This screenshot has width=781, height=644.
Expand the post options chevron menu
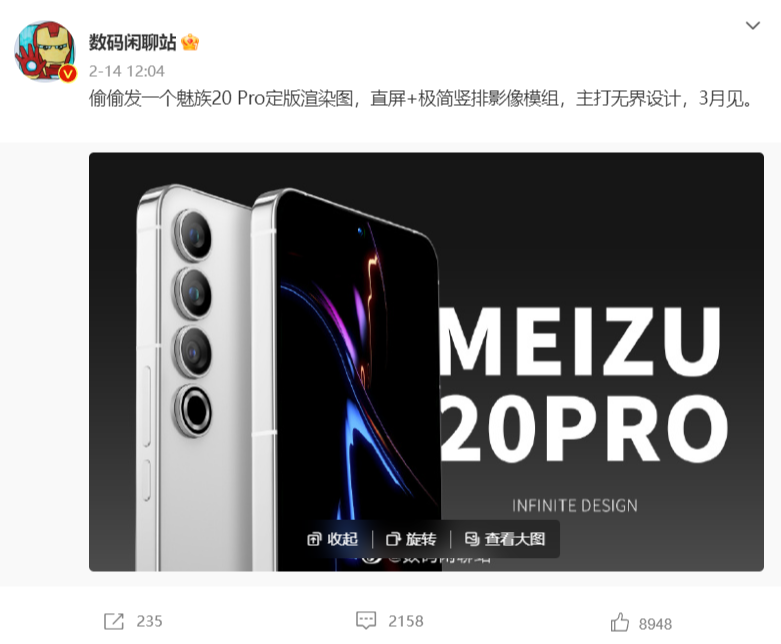coord(753,25)
